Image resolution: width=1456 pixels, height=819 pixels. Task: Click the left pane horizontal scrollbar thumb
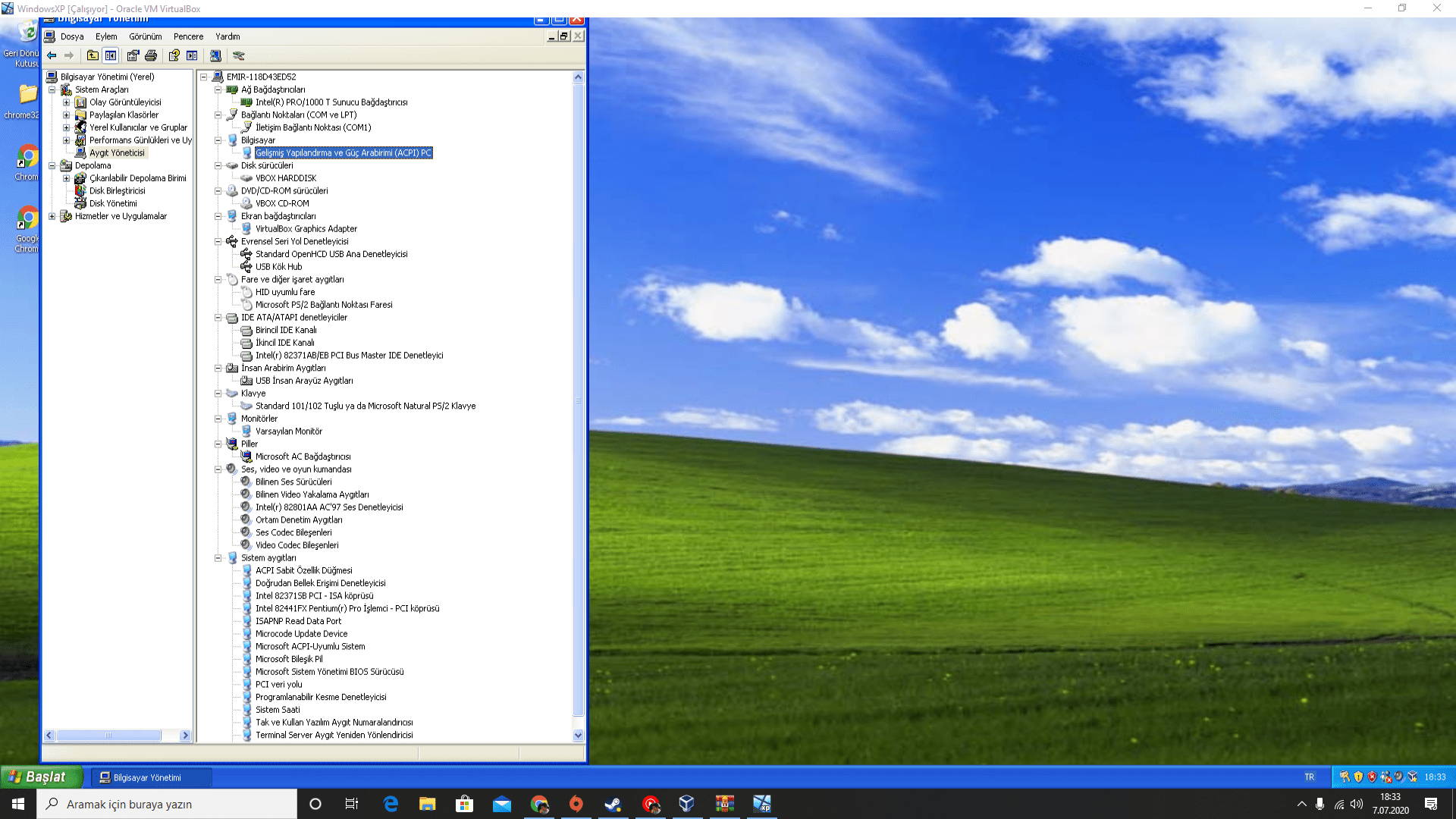pyautogui.click(x=108, y=736)
